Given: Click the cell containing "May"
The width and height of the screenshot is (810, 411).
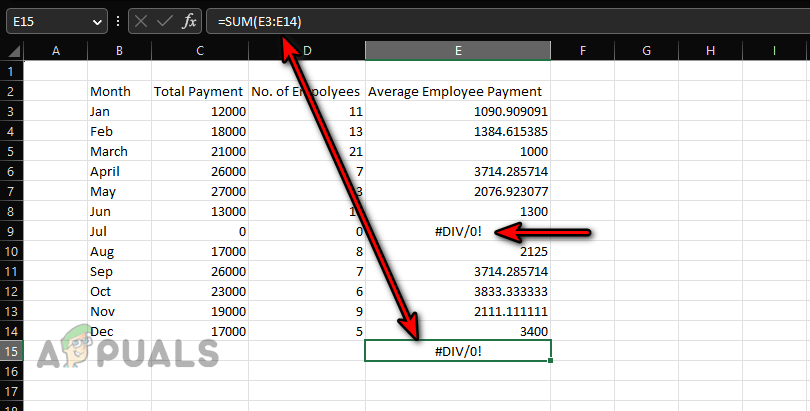Looking at the screenshot, I should click(119, 191).
